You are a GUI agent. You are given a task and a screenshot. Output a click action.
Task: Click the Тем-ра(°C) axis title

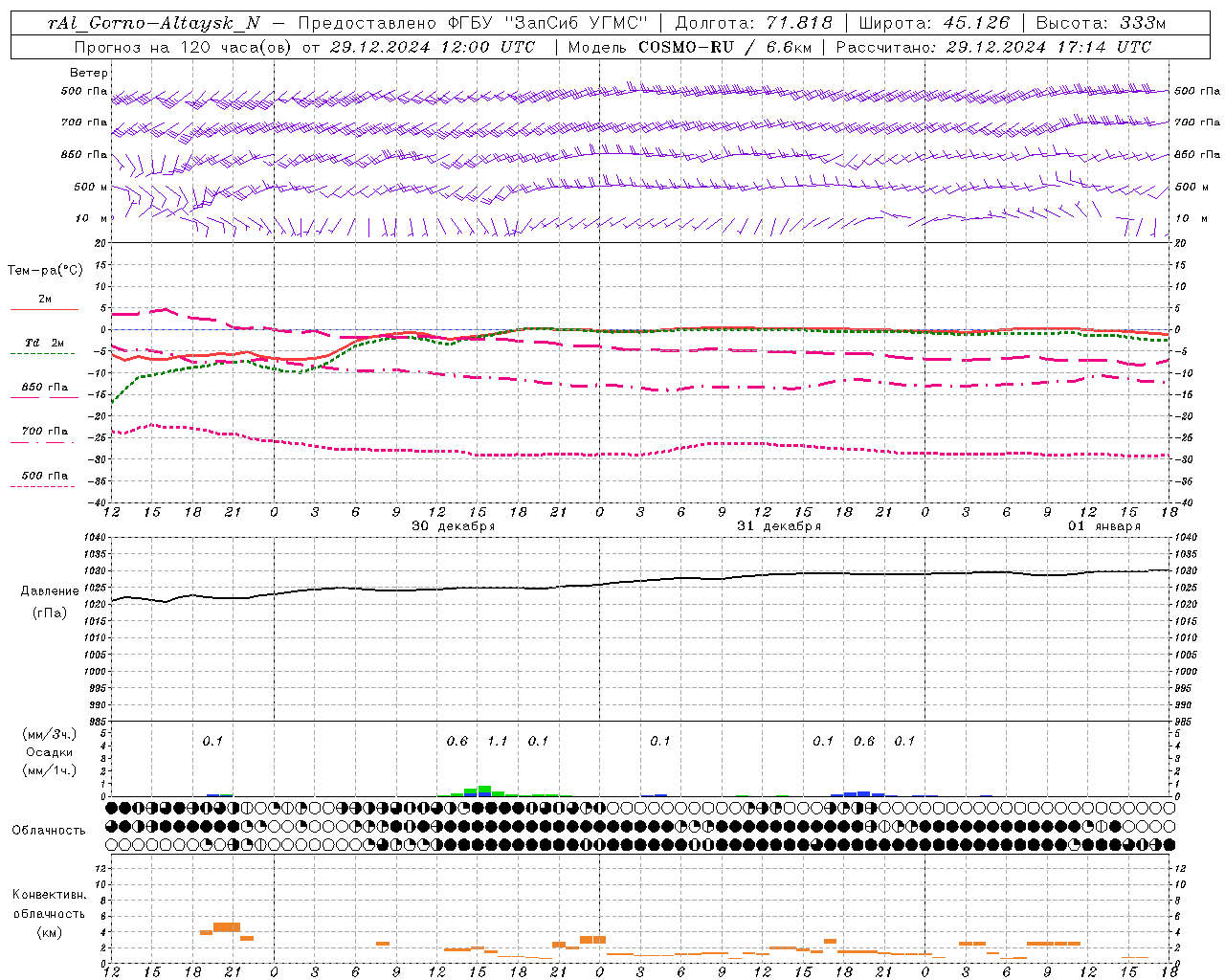coord(45,271)
